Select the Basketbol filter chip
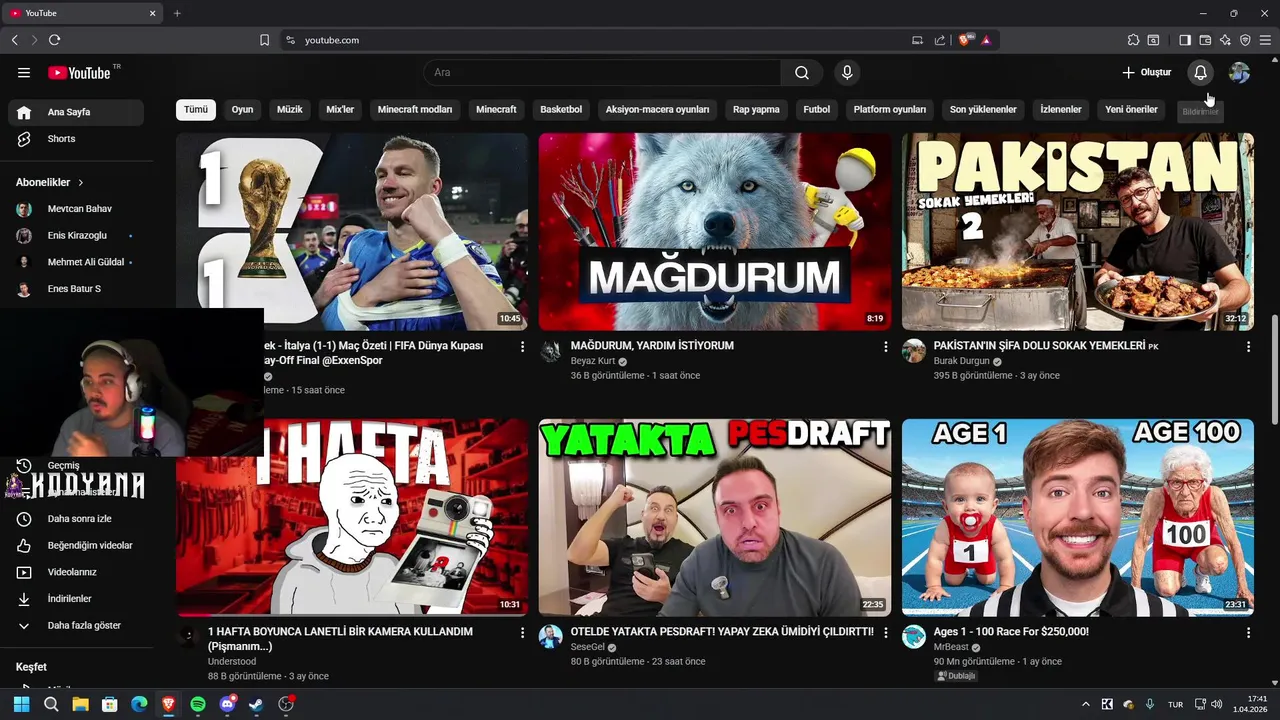 point(561,110)
